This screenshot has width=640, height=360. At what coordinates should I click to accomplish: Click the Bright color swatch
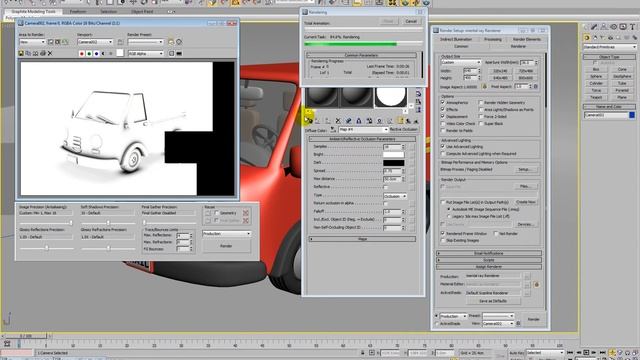(393, 154)
